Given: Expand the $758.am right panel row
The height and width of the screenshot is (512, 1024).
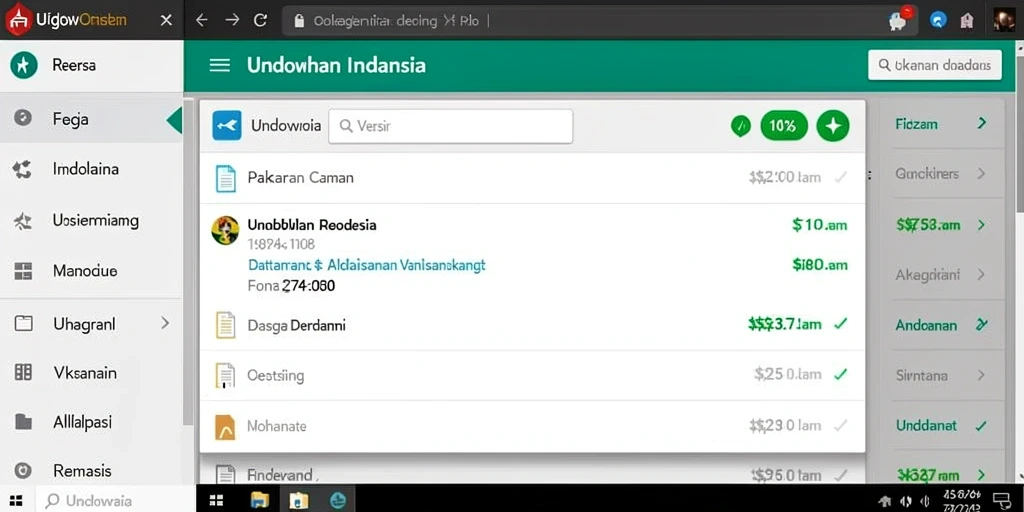Looking at the screenshot, I should click(981, 225).
